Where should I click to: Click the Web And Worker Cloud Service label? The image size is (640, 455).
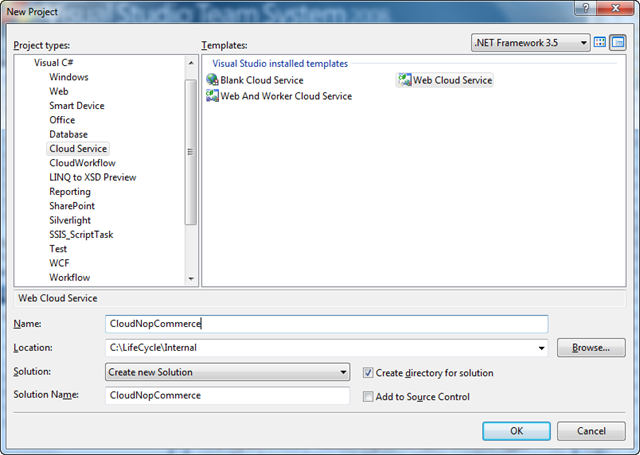tap(286, 96)
